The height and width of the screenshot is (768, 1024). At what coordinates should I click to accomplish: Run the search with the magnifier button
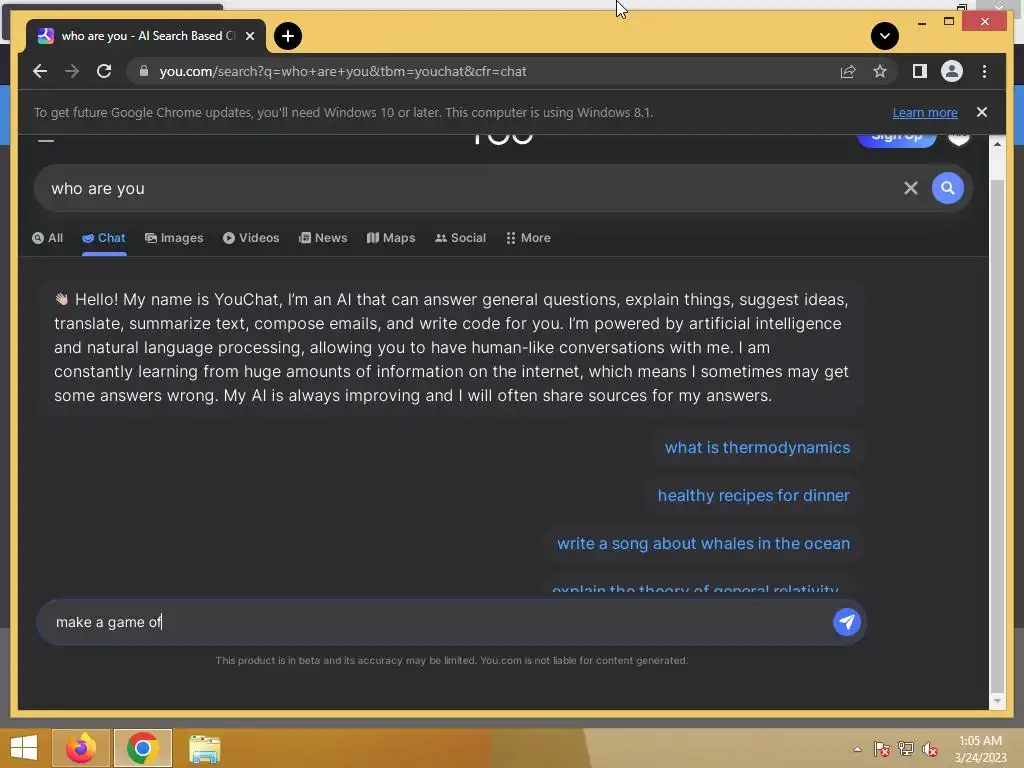(948, 188)
